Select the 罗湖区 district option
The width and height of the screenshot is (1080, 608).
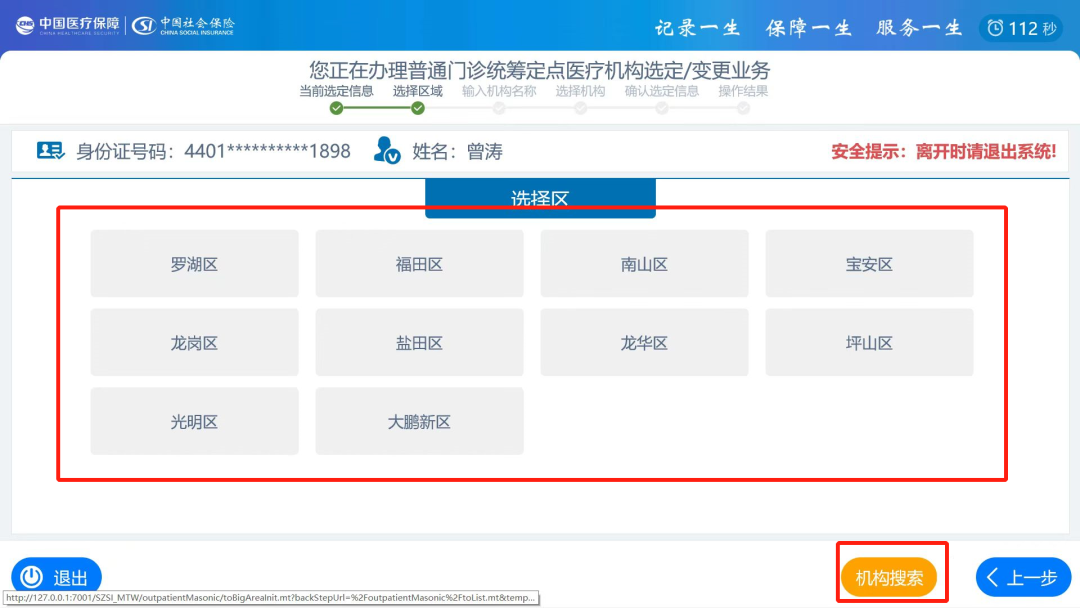point(194,263)
